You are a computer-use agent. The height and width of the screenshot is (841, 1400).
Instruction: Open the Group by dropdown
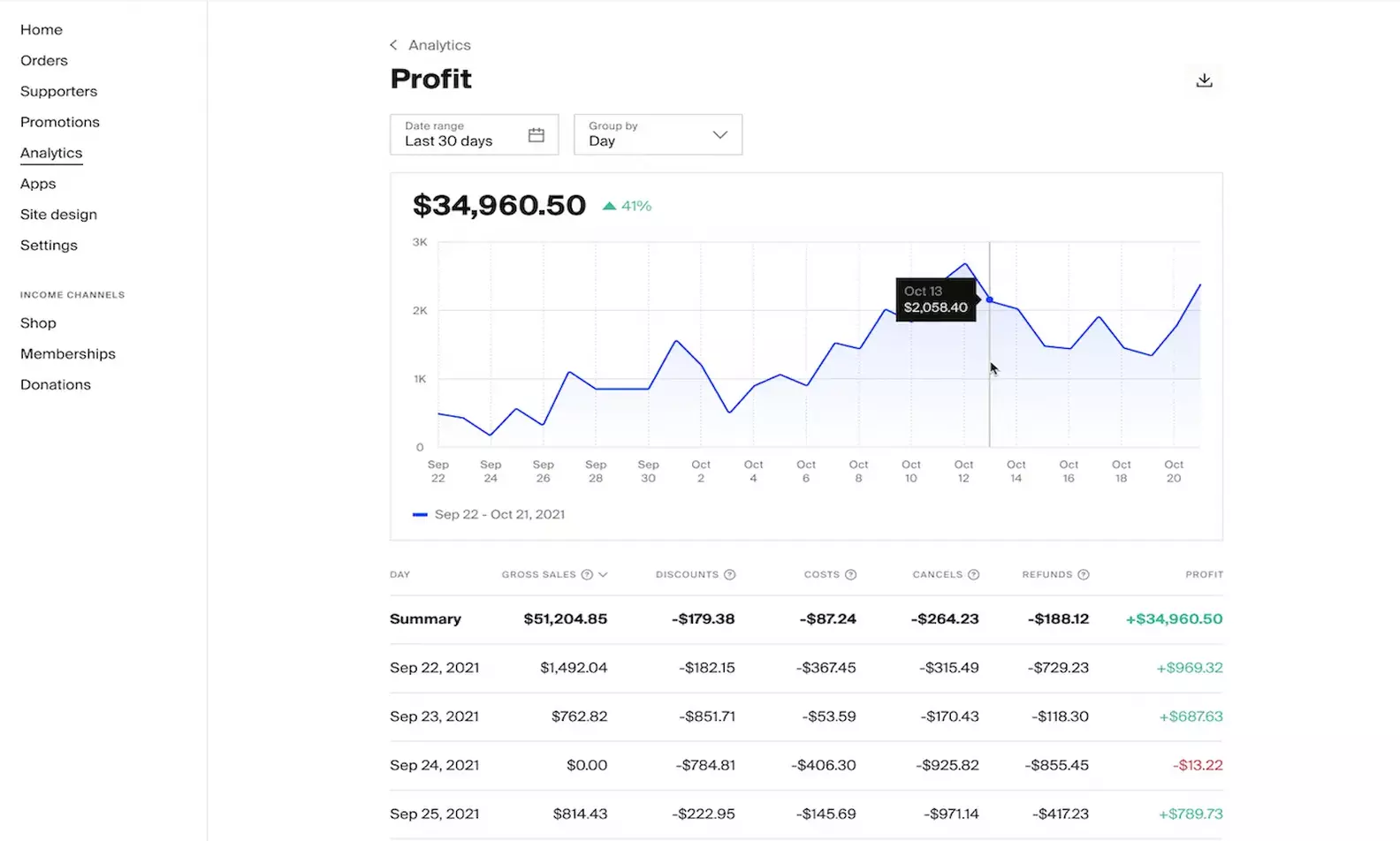point(658,134)
